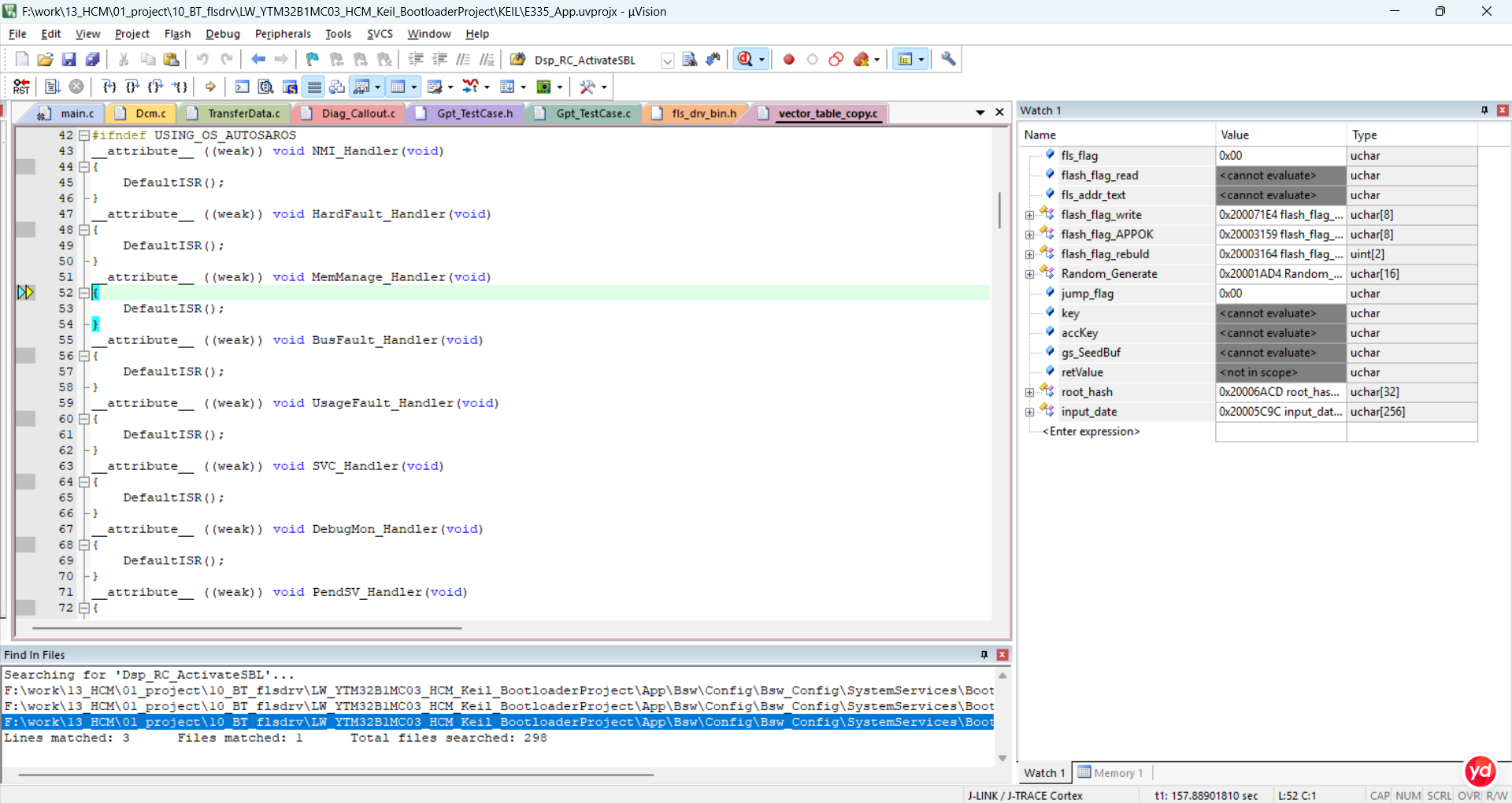Expand root_hash watch entry
Viewport: 1512px width, 803px height.
tap(1029, 392)
